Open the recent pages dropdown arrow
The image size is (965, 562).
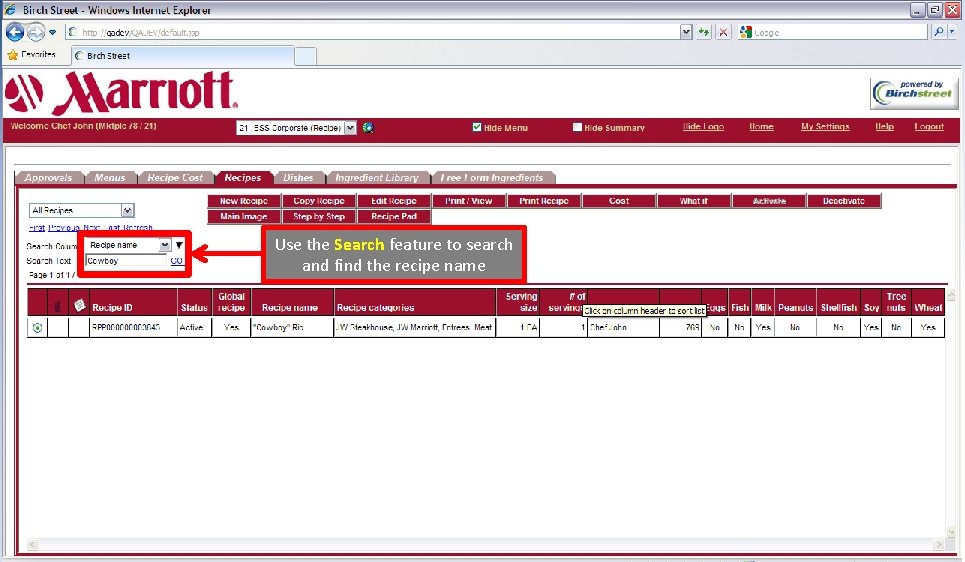pos(53,32)
